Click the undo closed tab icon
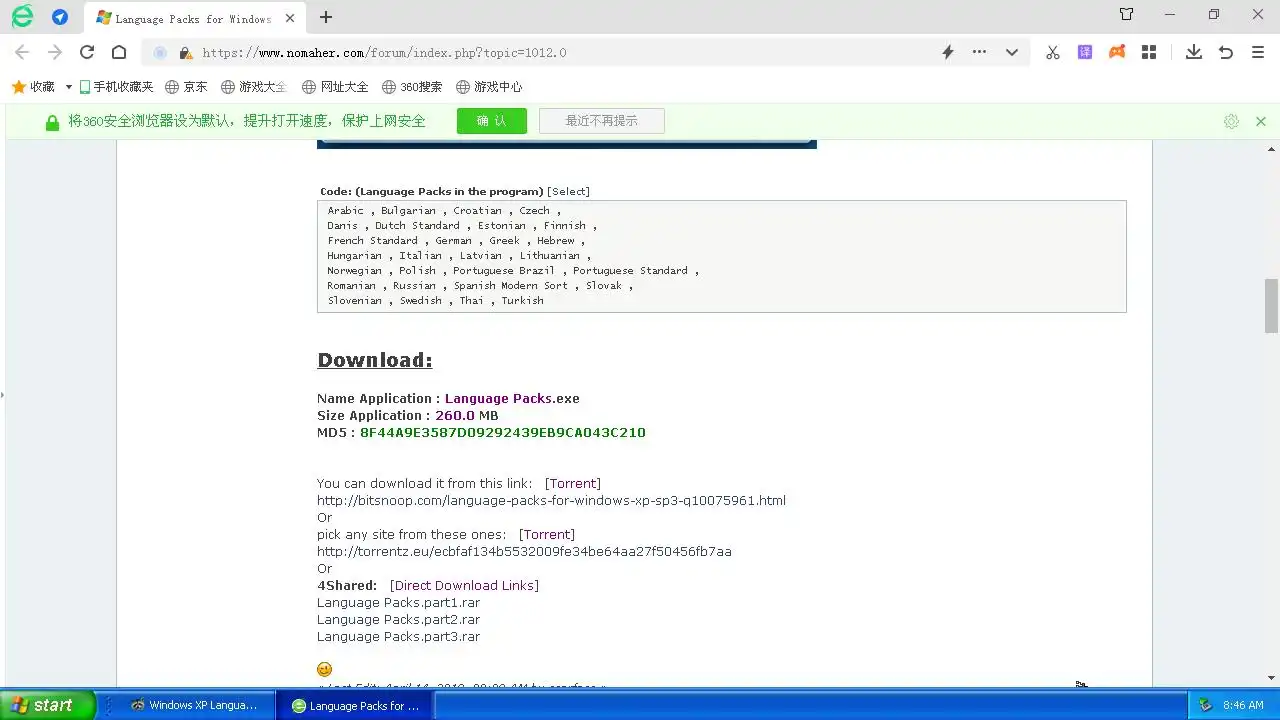This screenshot has width=1280, height=720. point(1226,52)
